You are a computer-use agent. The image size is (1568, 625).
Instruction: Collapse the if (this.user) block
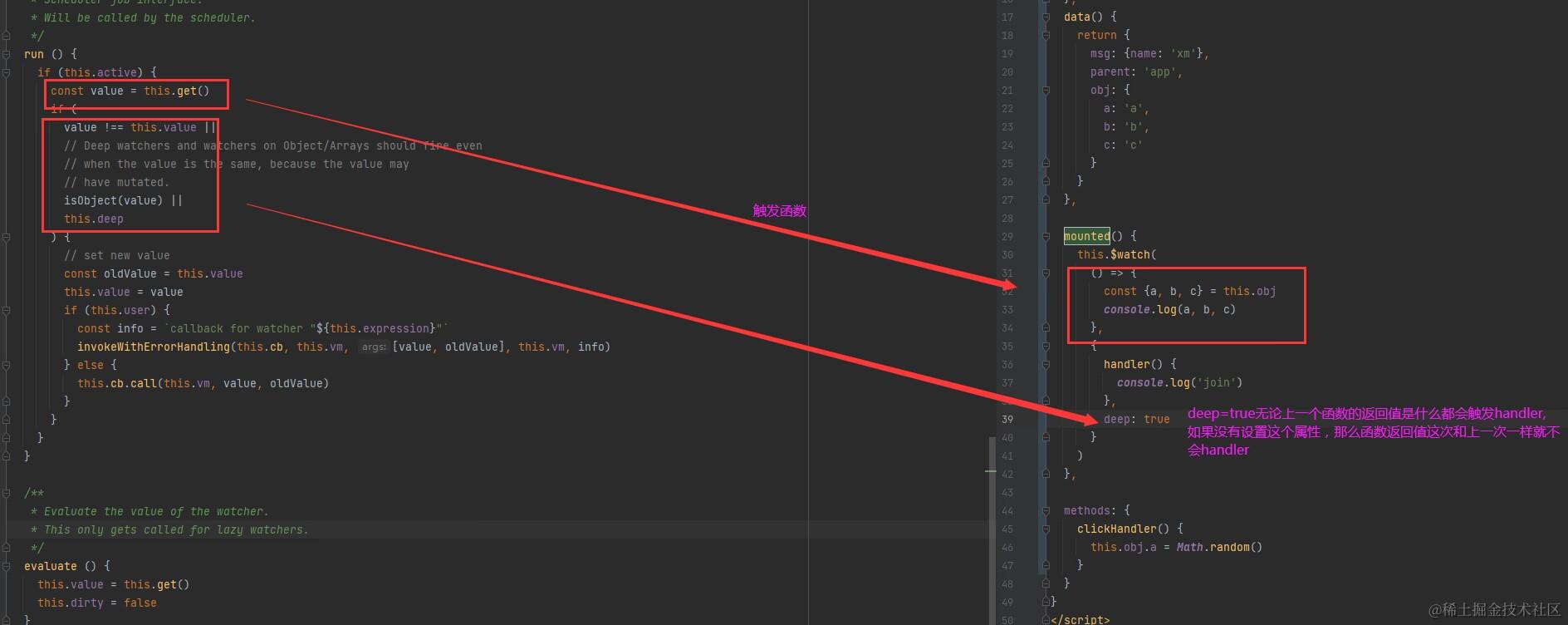[x=6, y=310]
